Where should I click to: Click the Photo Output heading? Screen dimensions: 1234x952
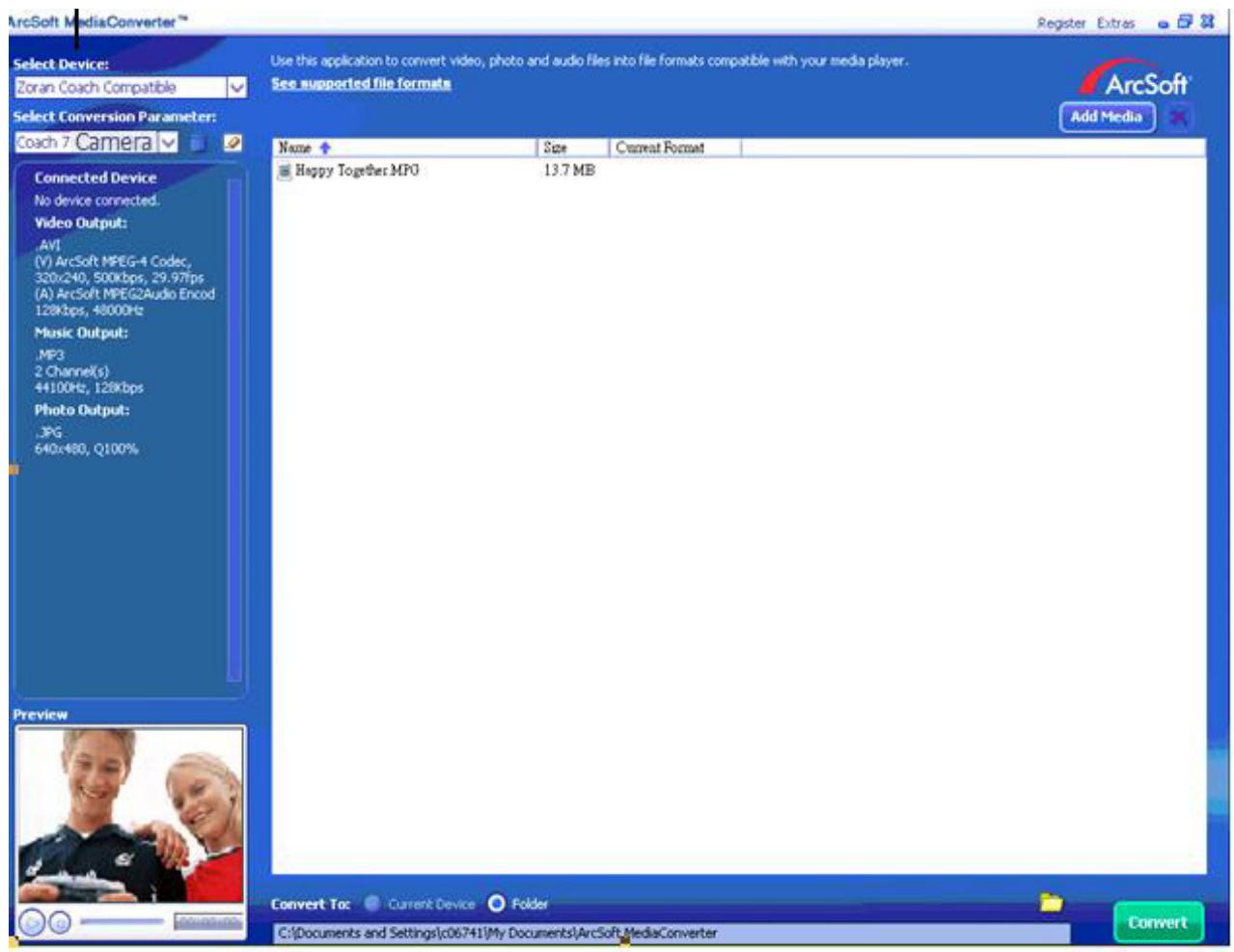coord(82,410)
